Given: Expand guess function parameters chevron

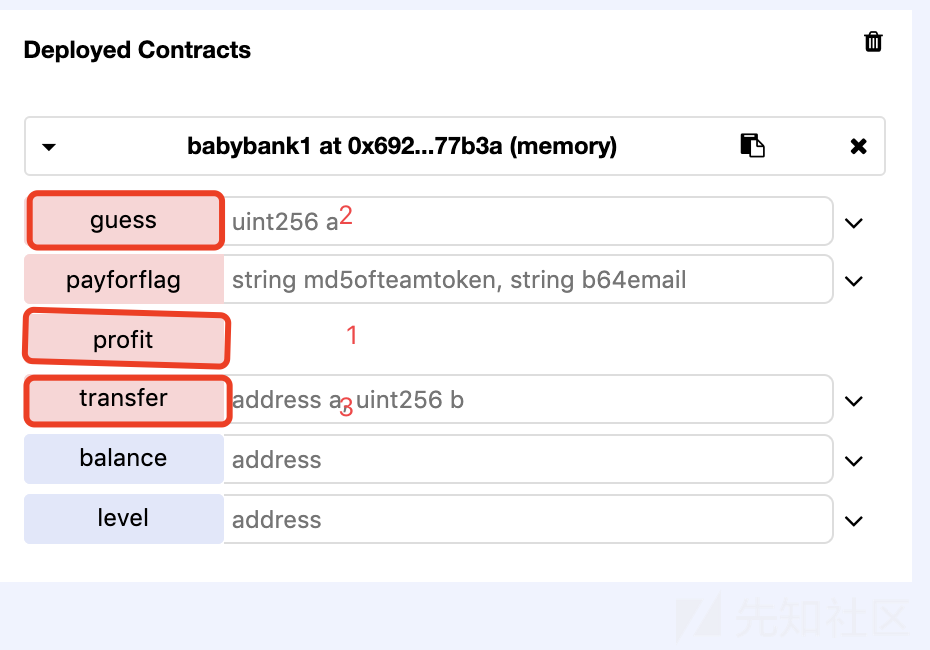Looking at the screenshot, I should 853,223.
